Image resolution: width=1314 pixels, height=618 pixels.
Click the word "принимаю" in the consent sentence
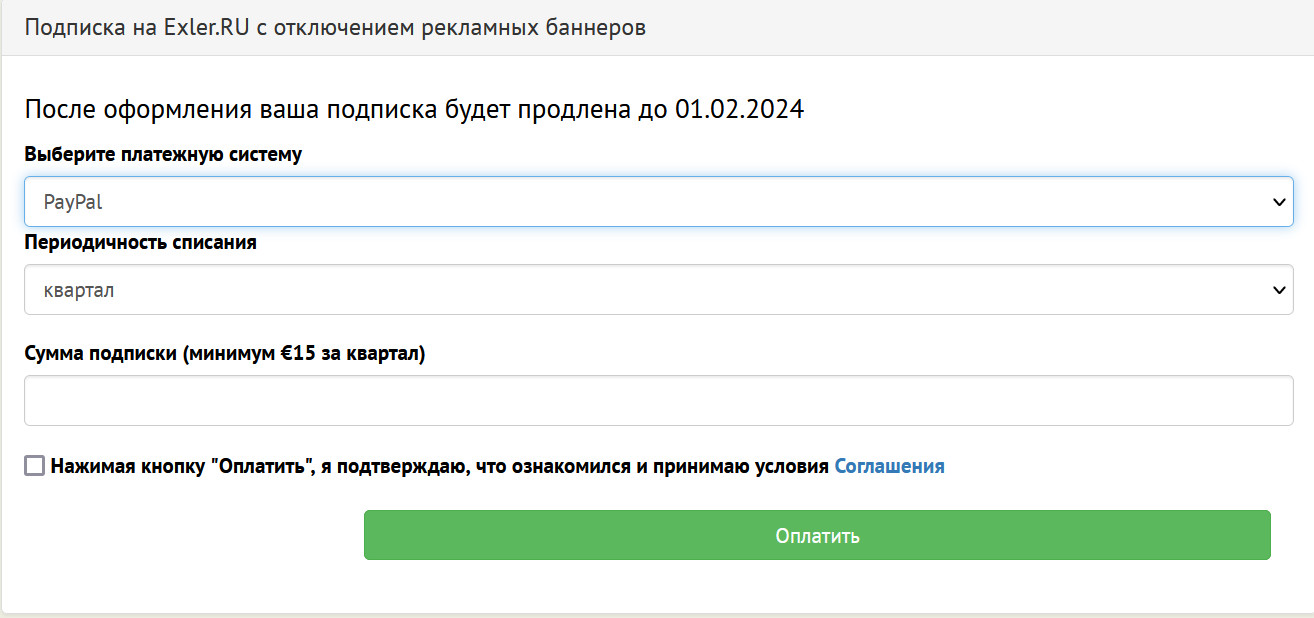pyautogui.click(x=696, y=466)
